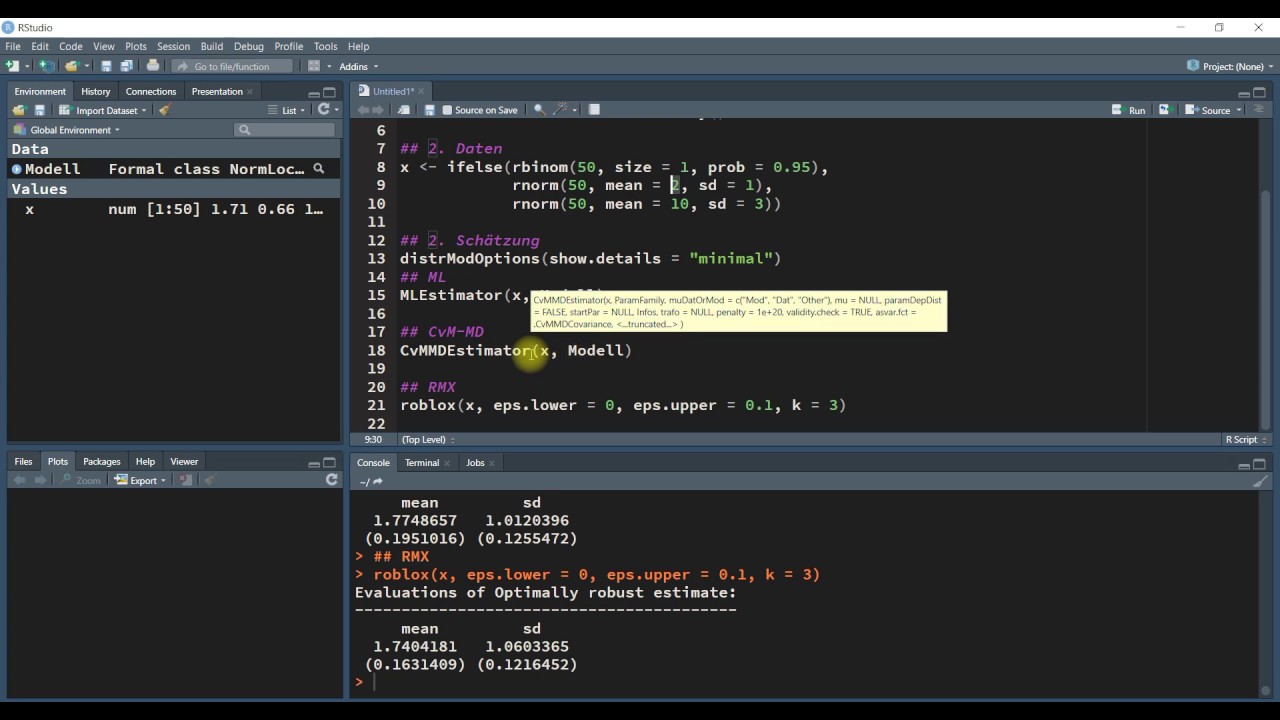Open Import Dataset dropdown
The width and height of the screenshot is (1280, 720).
click(102, 110)
